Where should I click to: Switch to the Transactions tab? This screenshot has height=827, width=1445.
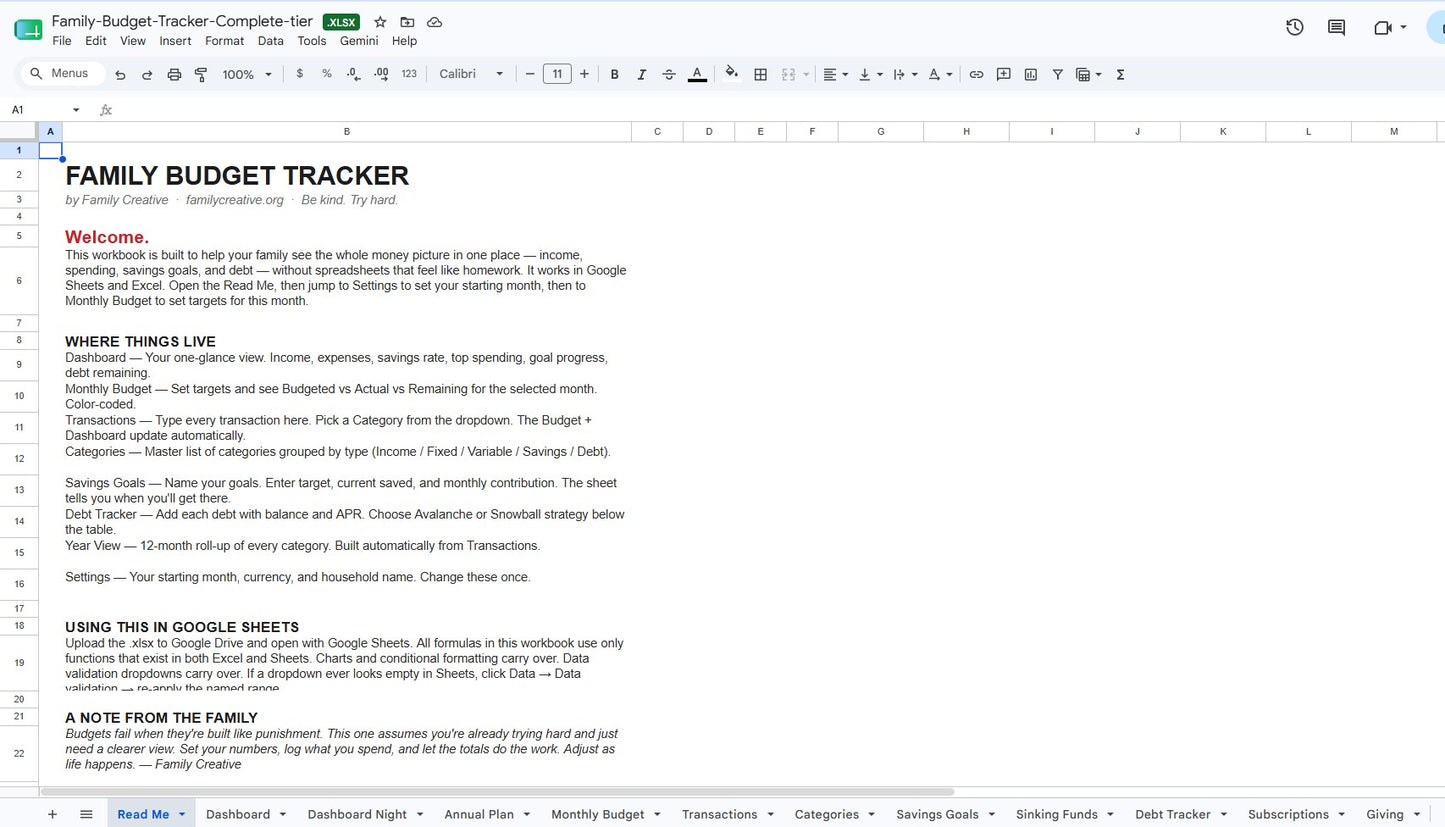(x=720, y=814)
